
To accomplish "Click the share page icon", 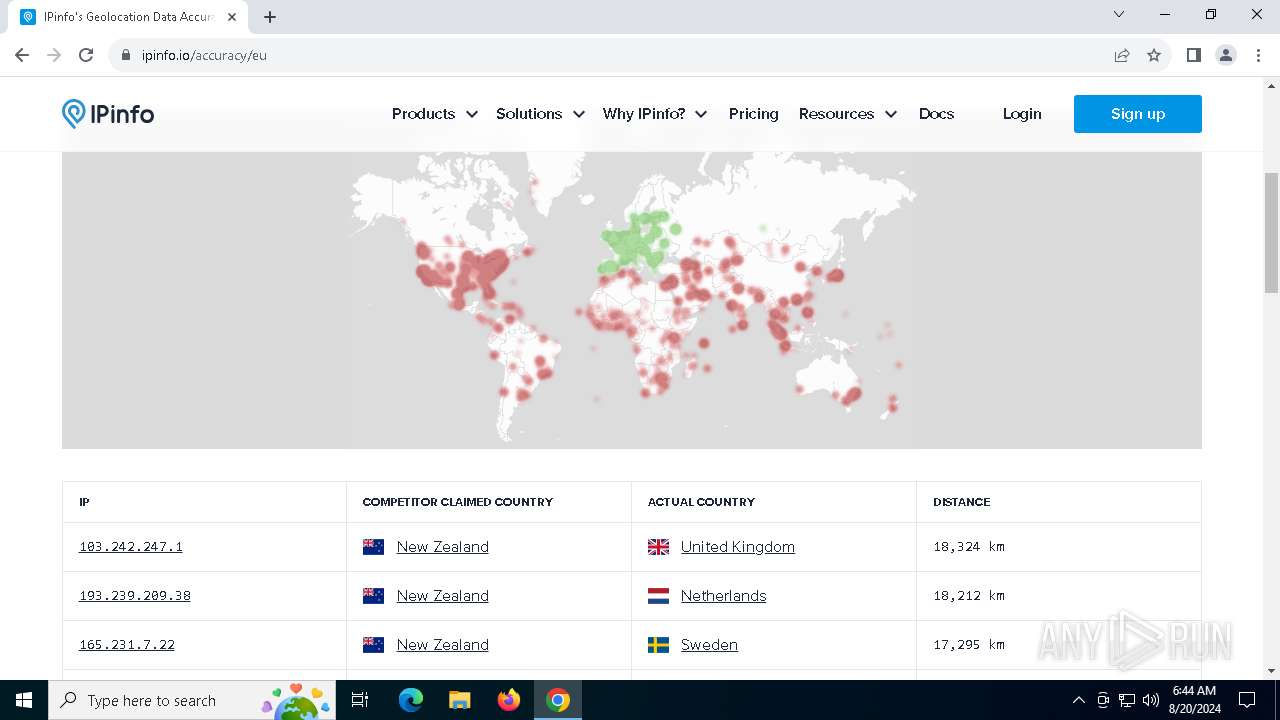I will tap(1122, 55).
